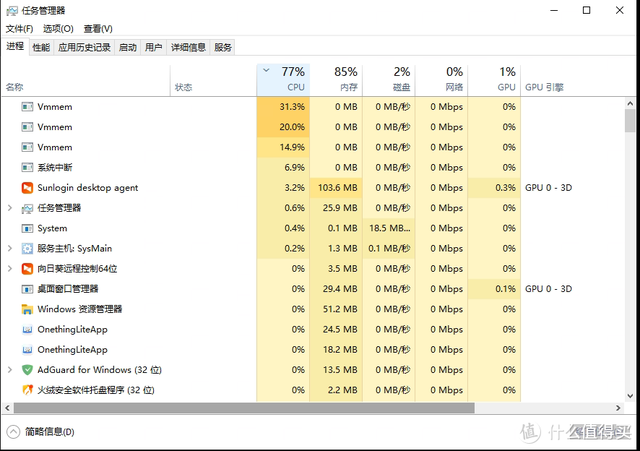The width and height of the screenshot is (640, 451).
Task: Click the 服务主机: SysMain gear icon
Action: (x=27, y=248)
